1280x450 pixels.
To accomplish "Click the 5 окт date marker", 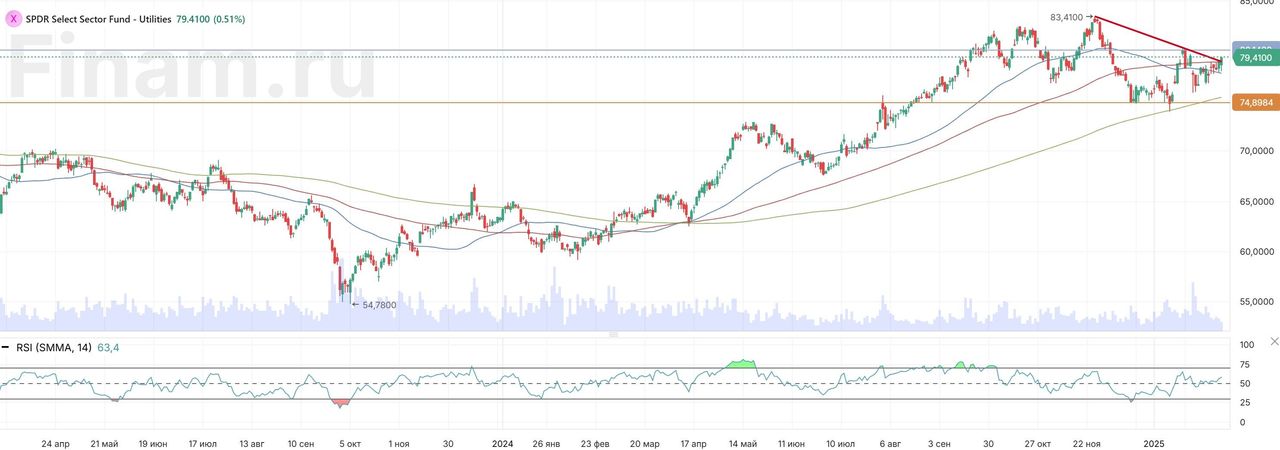I will point(349,442).
